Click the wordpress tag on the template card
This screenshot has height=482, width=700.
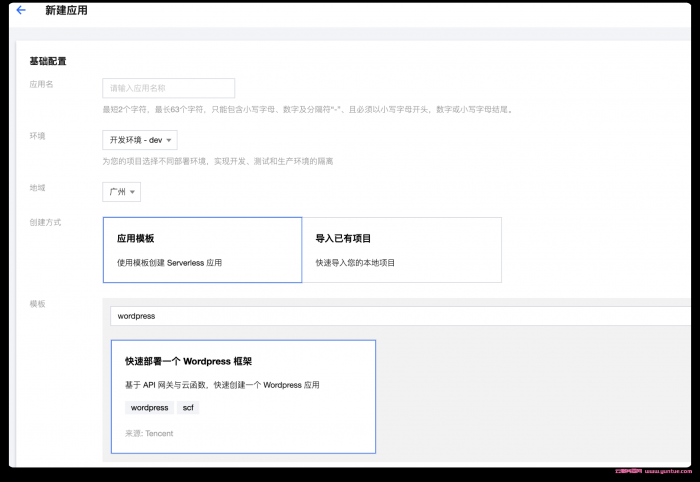tap(150, 408)
